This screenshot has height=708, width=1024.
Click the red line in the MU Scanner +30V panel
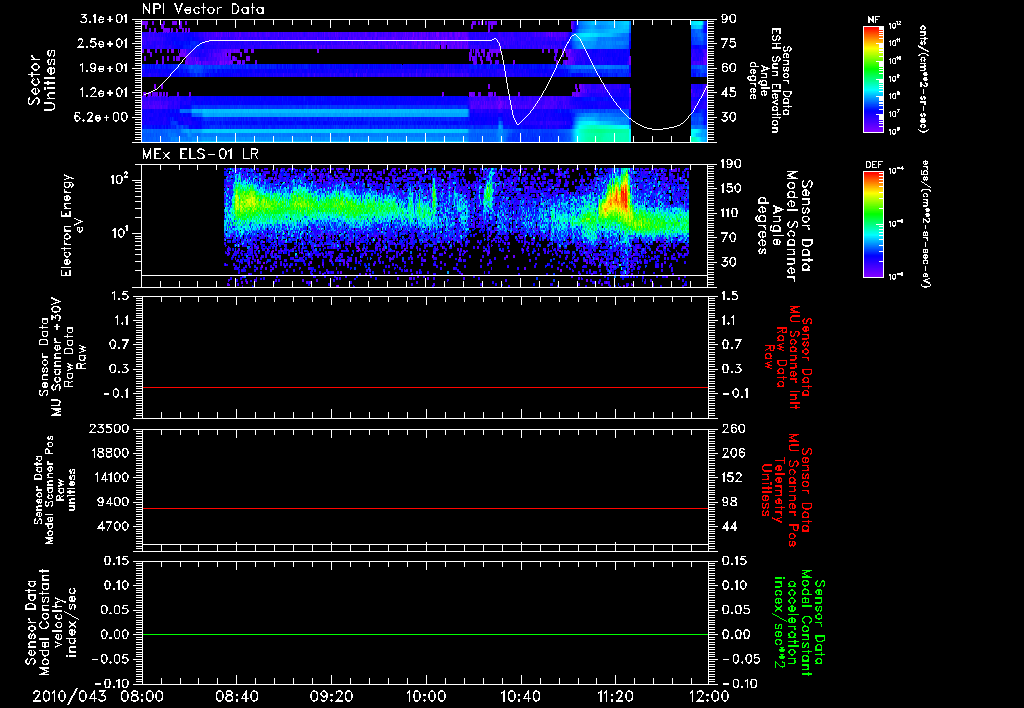coord(424,387)
